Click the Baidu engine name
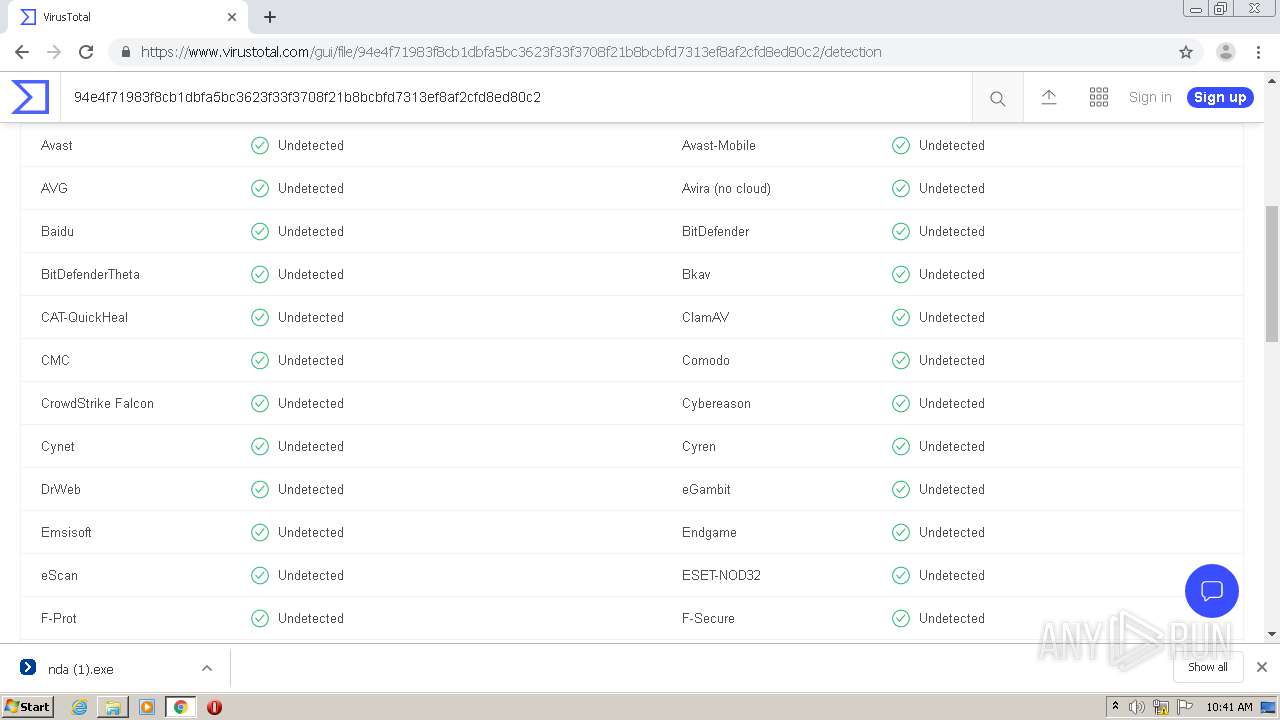This screenshot has height=720, width=1280. (57, 231)
